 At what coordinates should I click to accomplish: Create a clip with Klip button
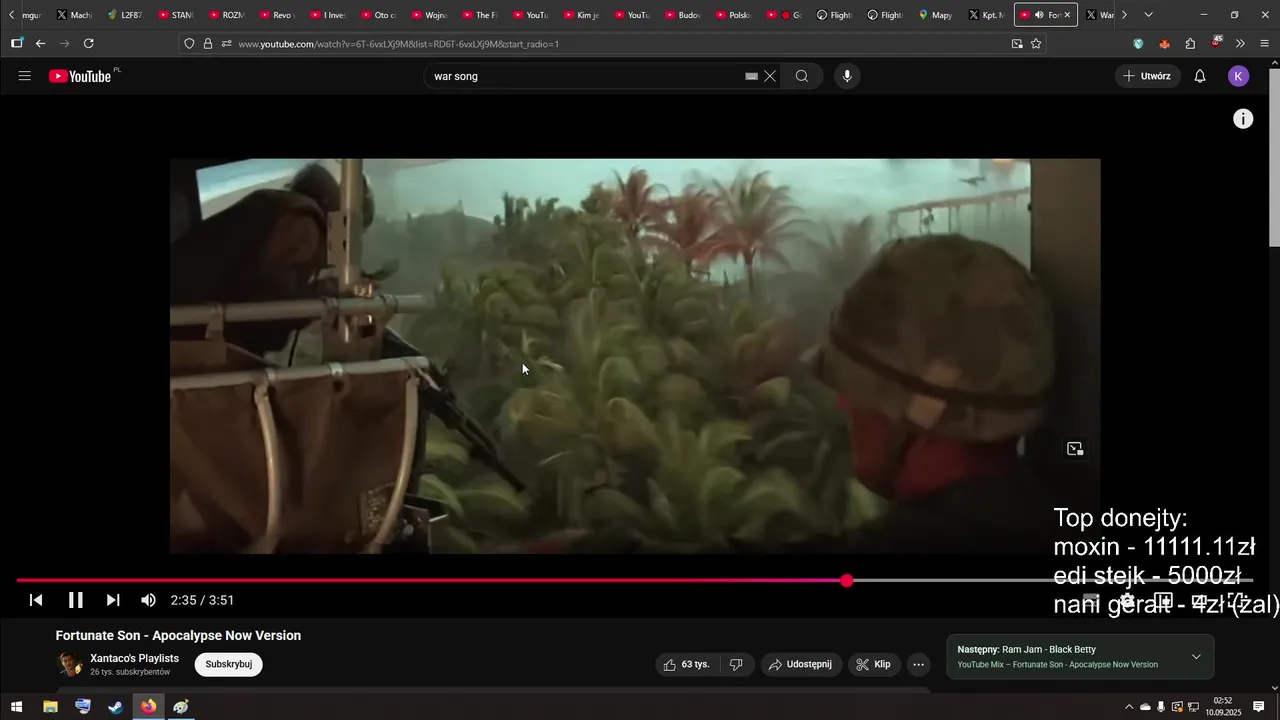pos(874,664)
